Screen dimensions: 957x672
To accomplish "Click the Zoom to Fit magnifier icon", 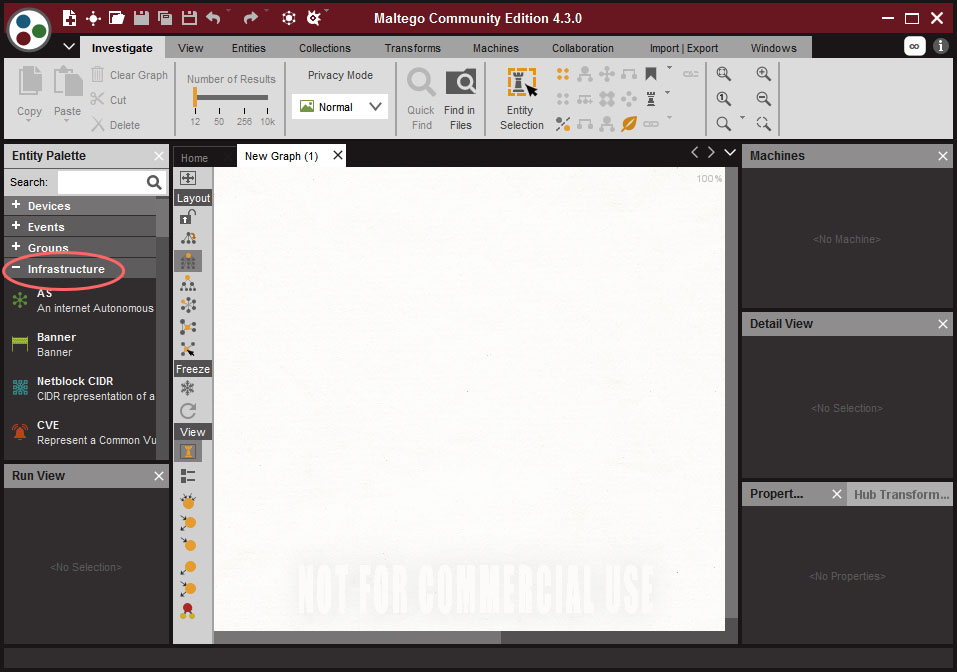I will [x=724, y=74].
